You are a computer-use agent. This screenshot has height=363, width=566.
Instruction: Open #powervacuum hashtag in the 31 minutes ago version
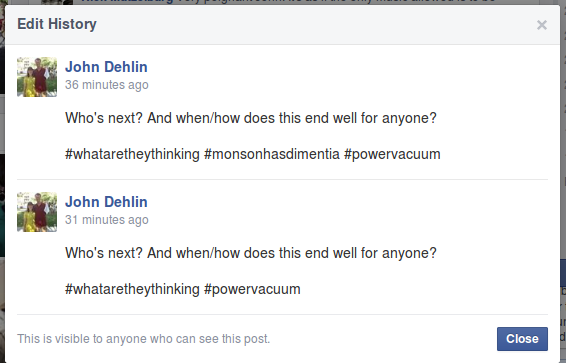point(252,289)
